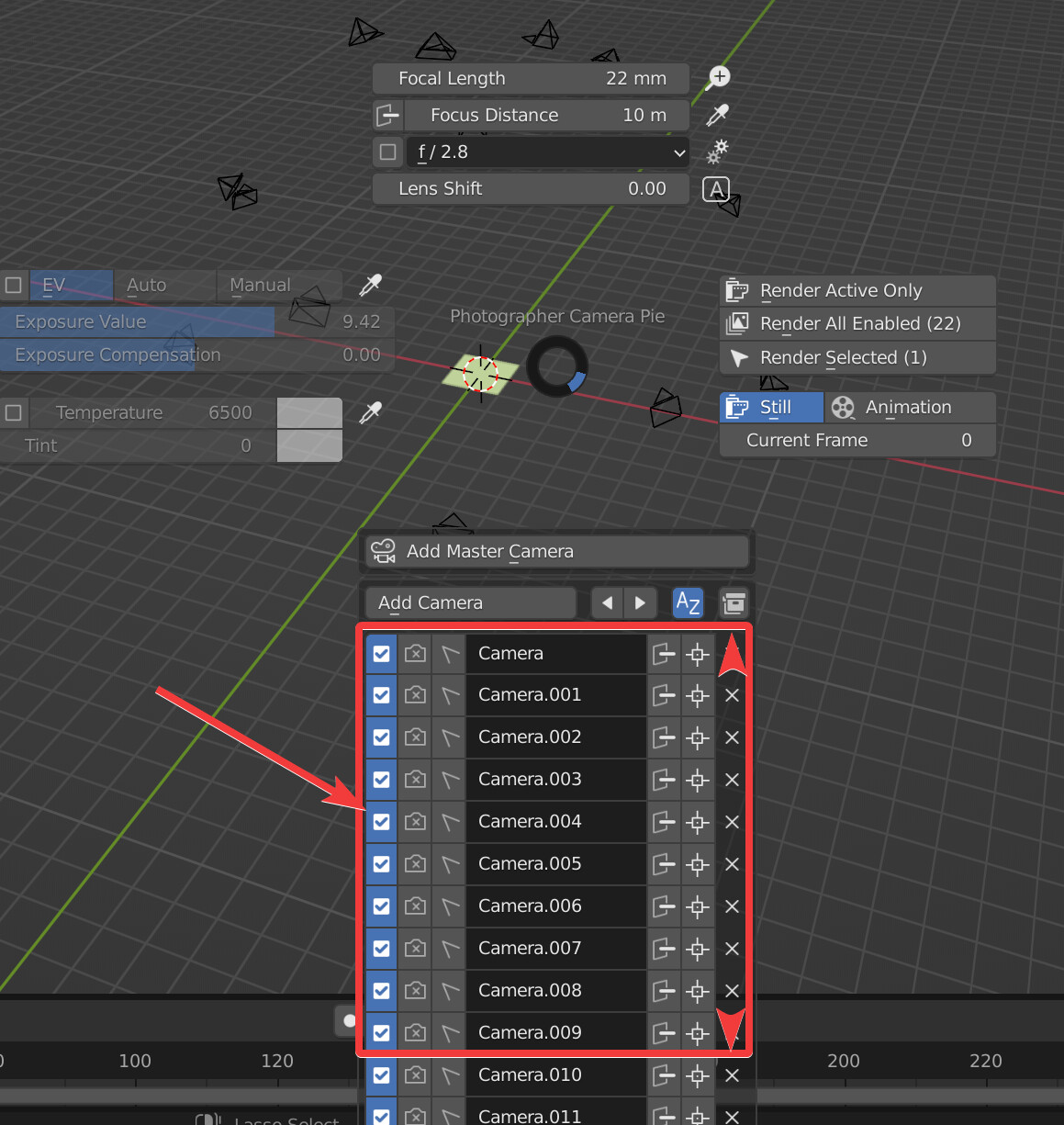This screenshot has height=1125, width=1064.
Task: Select the Auto exposure mode tab
Action: 164,285
